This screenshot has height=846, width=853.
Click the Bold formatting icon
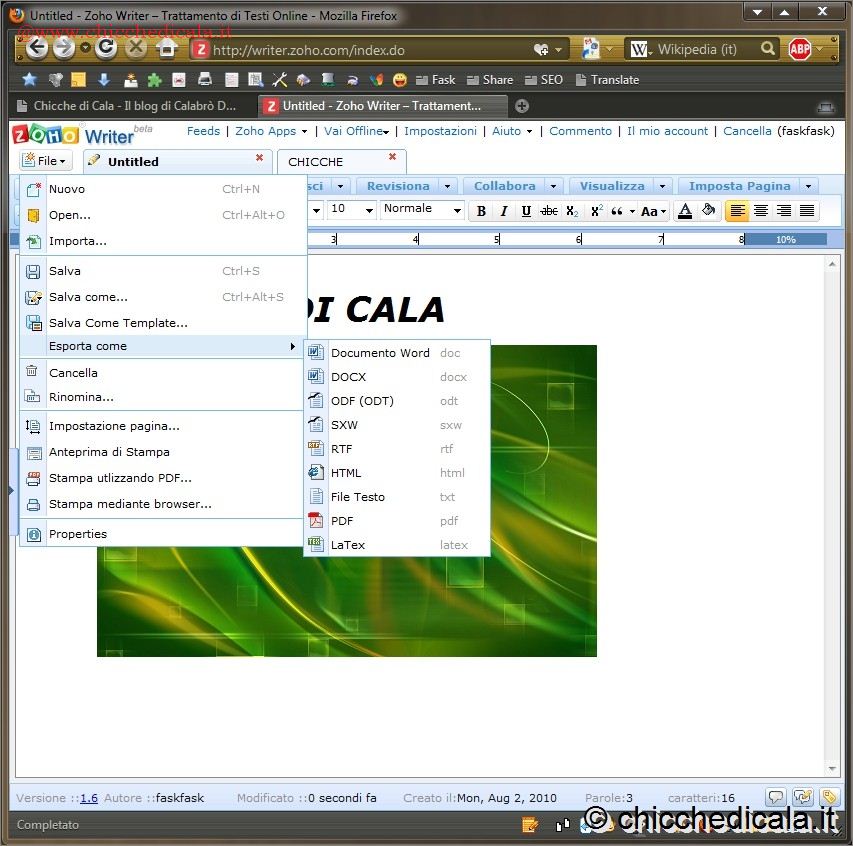[481, 211]
